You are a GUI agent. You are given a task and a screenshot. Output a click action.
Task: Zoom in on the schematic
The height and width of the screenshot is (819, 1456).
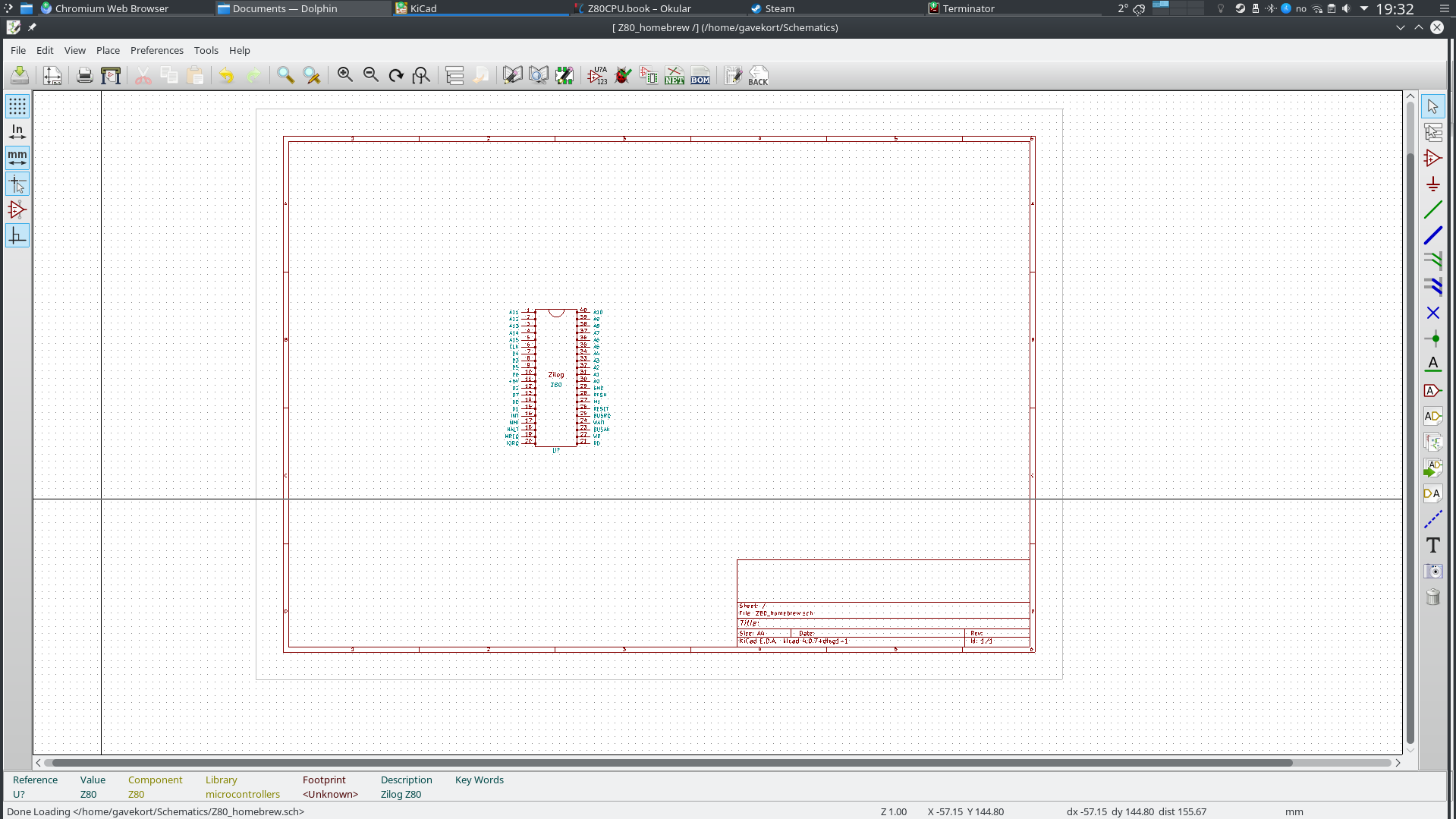[x=345, y=75]
